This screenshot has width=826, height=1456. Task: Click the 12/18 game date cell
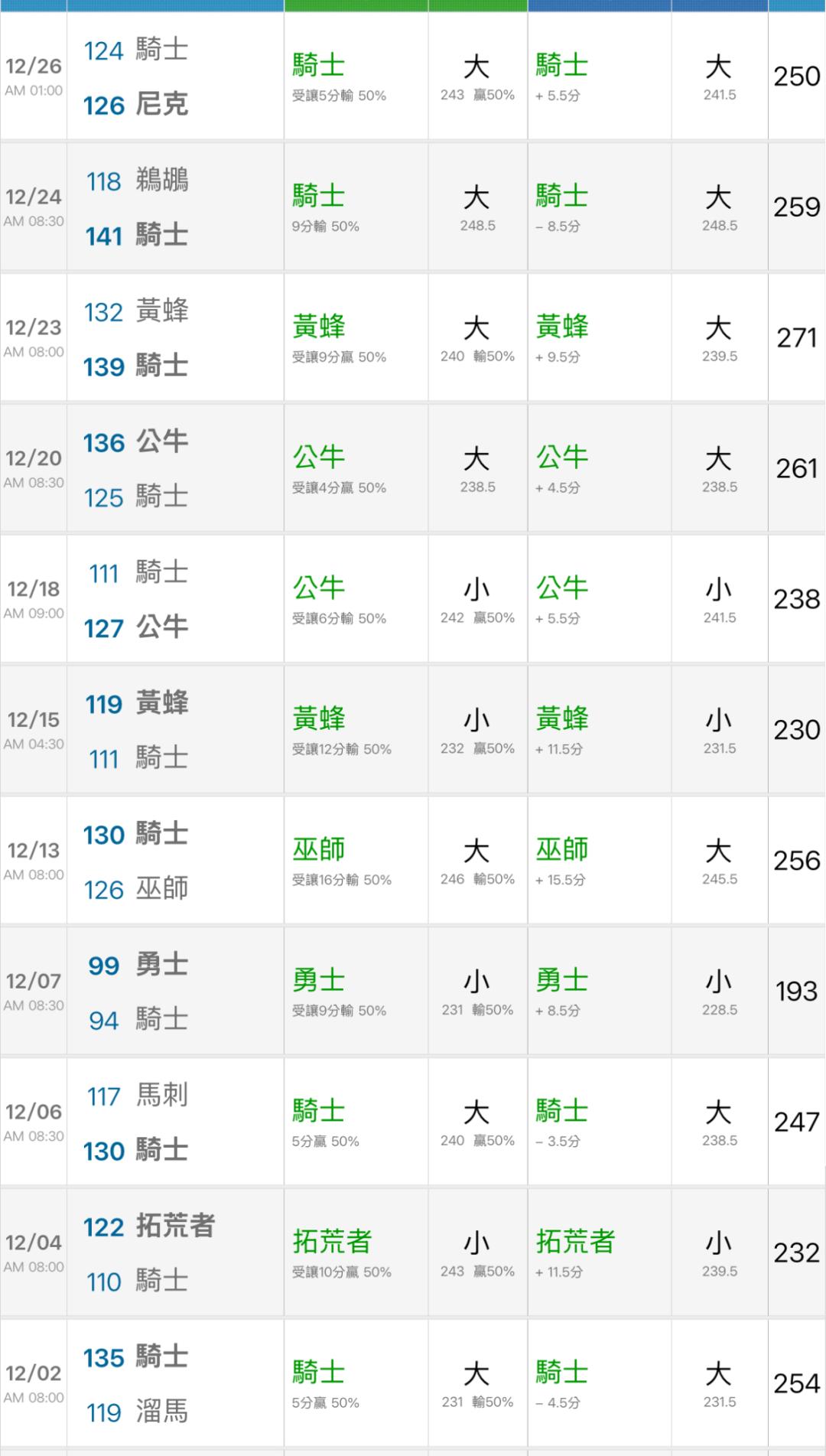coord(34,599)
